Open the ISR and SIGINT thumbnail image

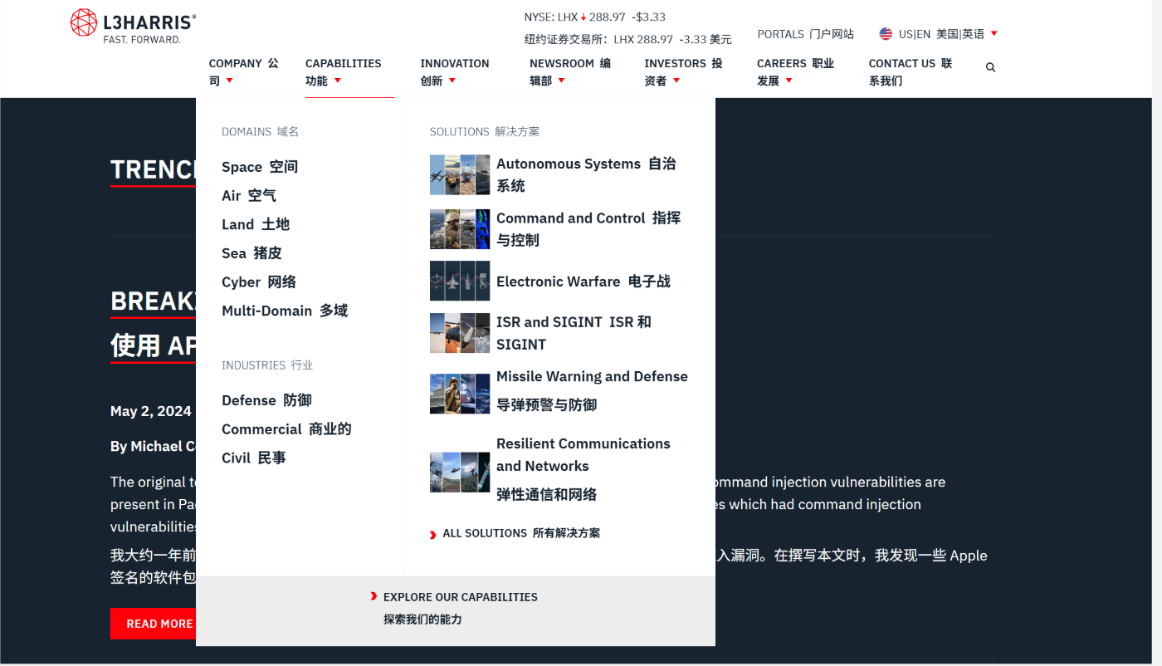click(459, 333)
